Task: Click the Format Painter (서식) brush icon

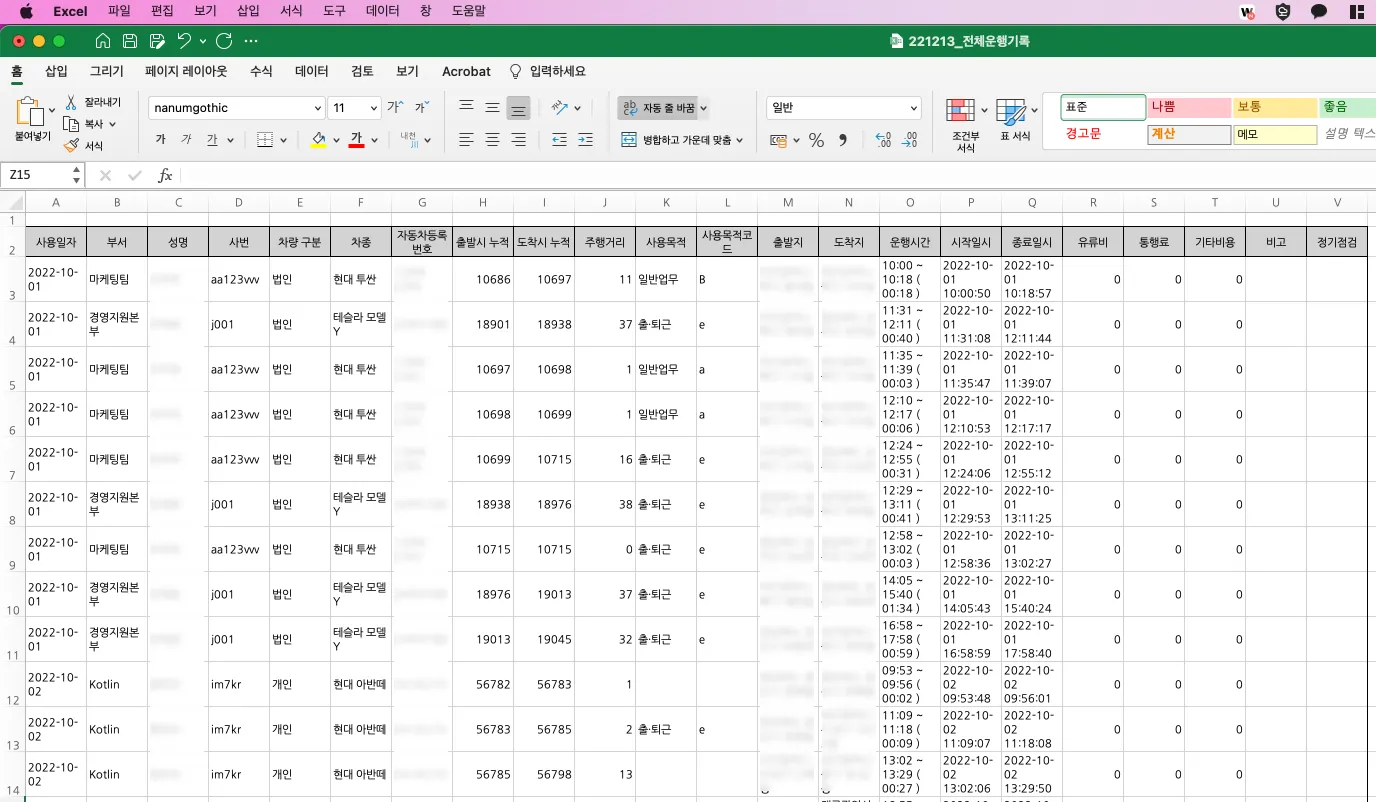Action: point(71,146)
